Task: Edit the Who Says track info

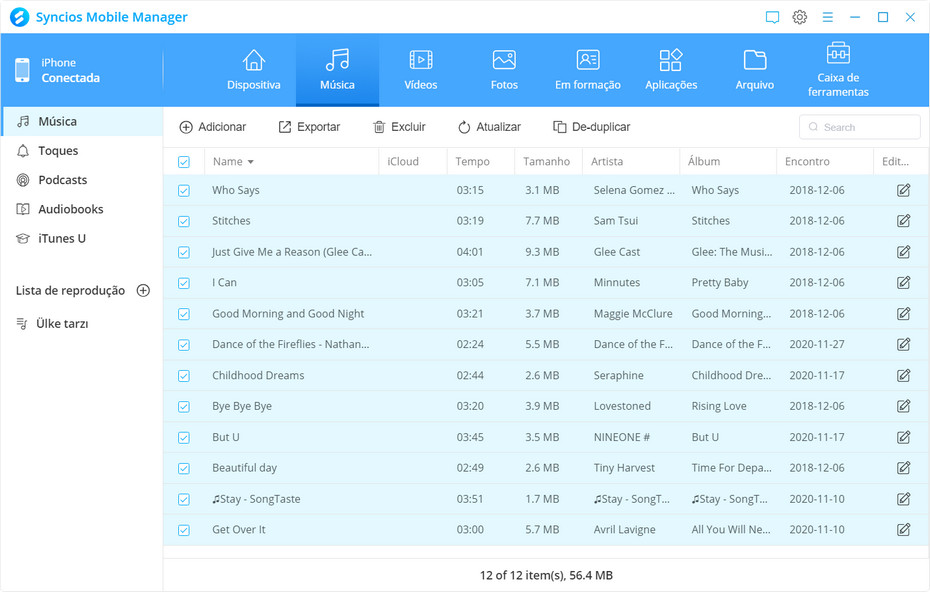Action: click(903, 190)
